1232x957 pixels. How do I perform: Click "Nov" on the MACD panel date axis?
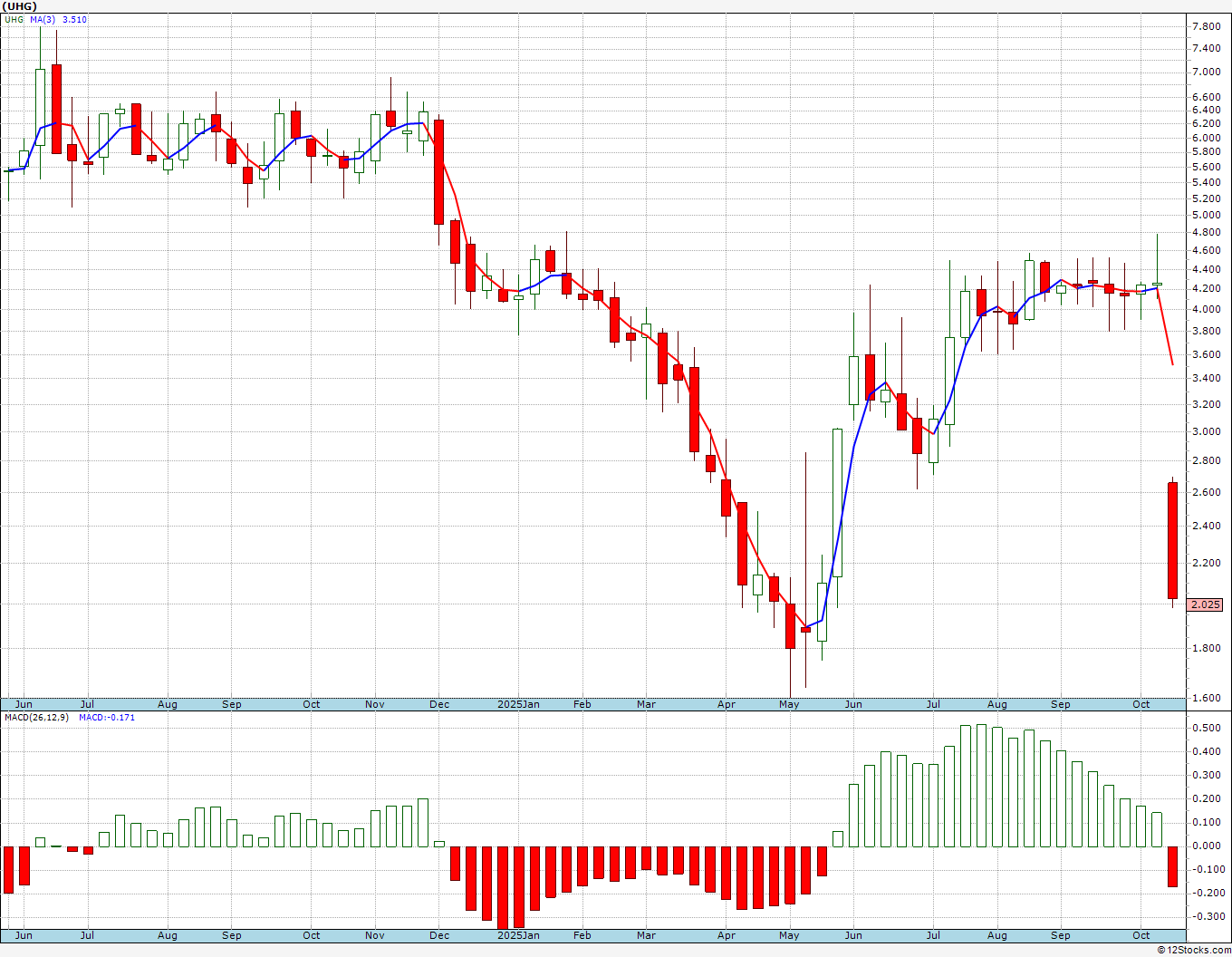375,935
